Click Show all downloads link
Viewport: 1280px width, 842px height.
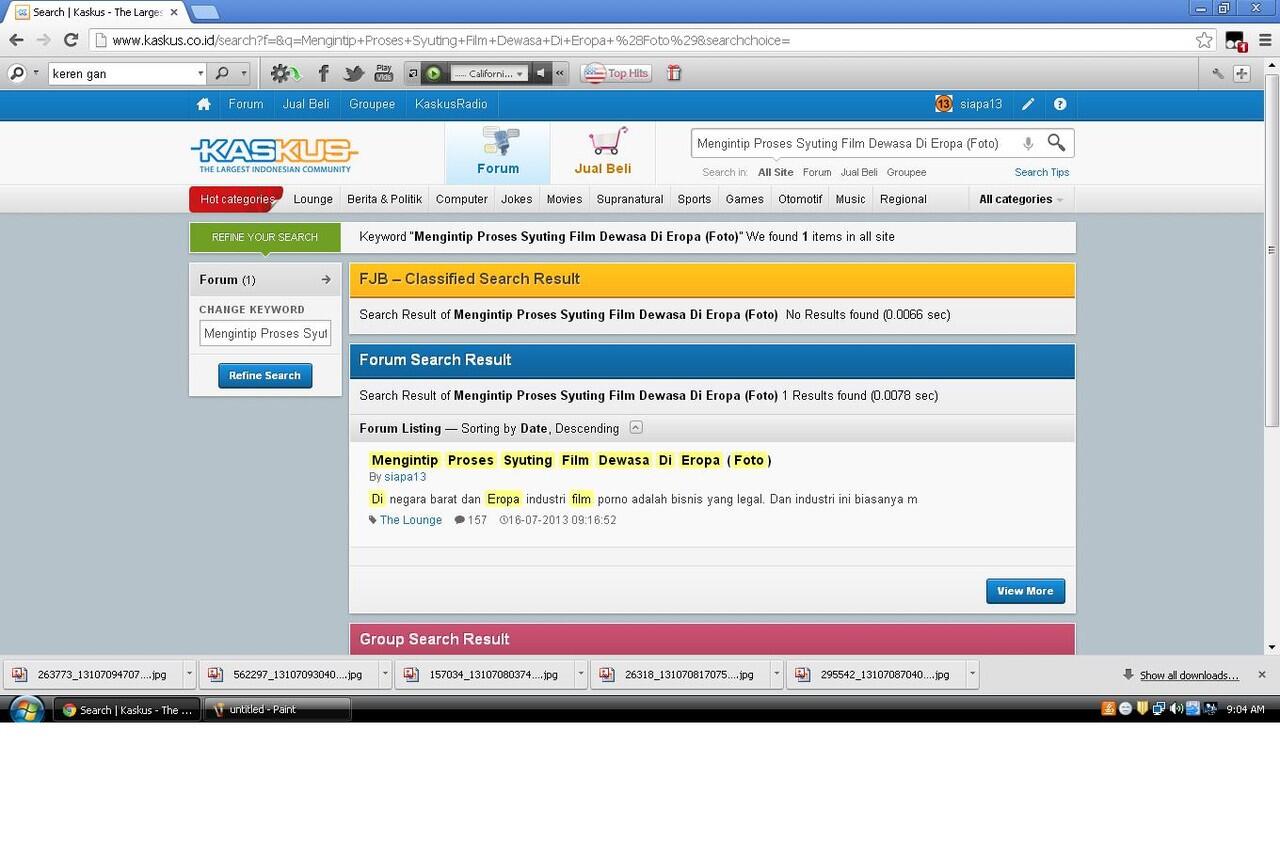tap(1189, 676)
